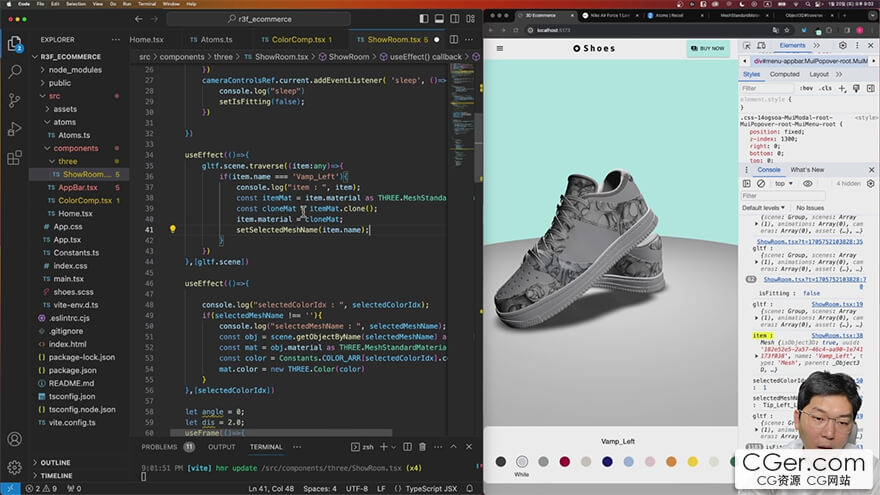Toggle the primary side bar layout

(x=424, y=19)
